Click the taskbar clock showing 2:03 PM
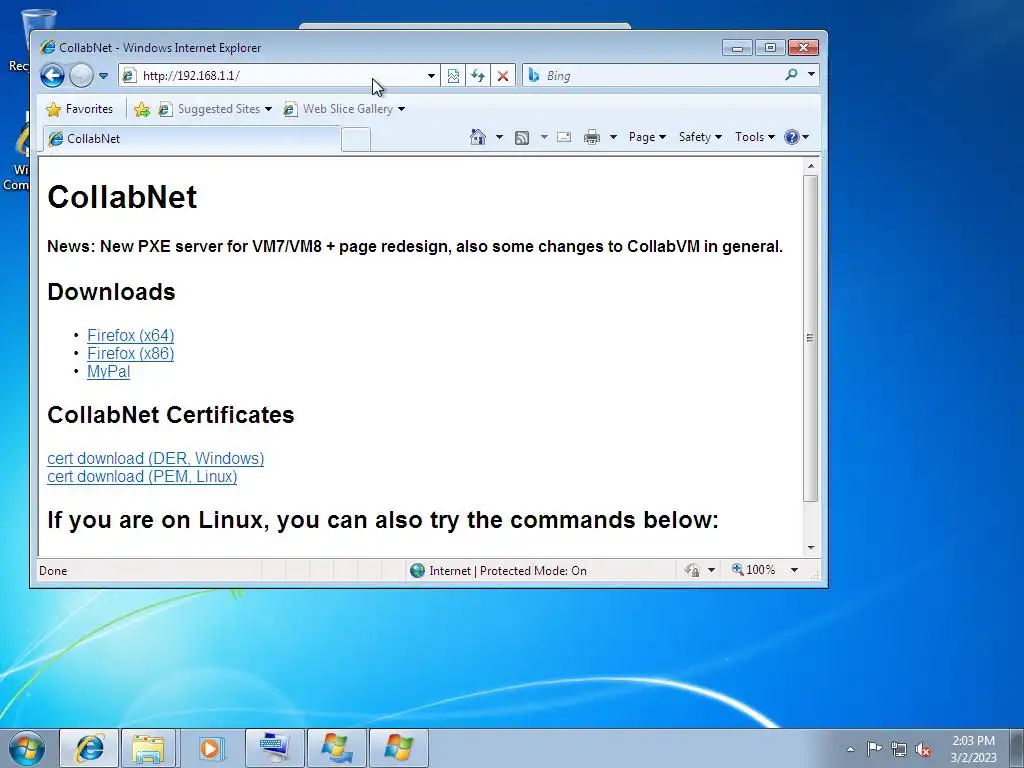 click(x=973, y=749)
